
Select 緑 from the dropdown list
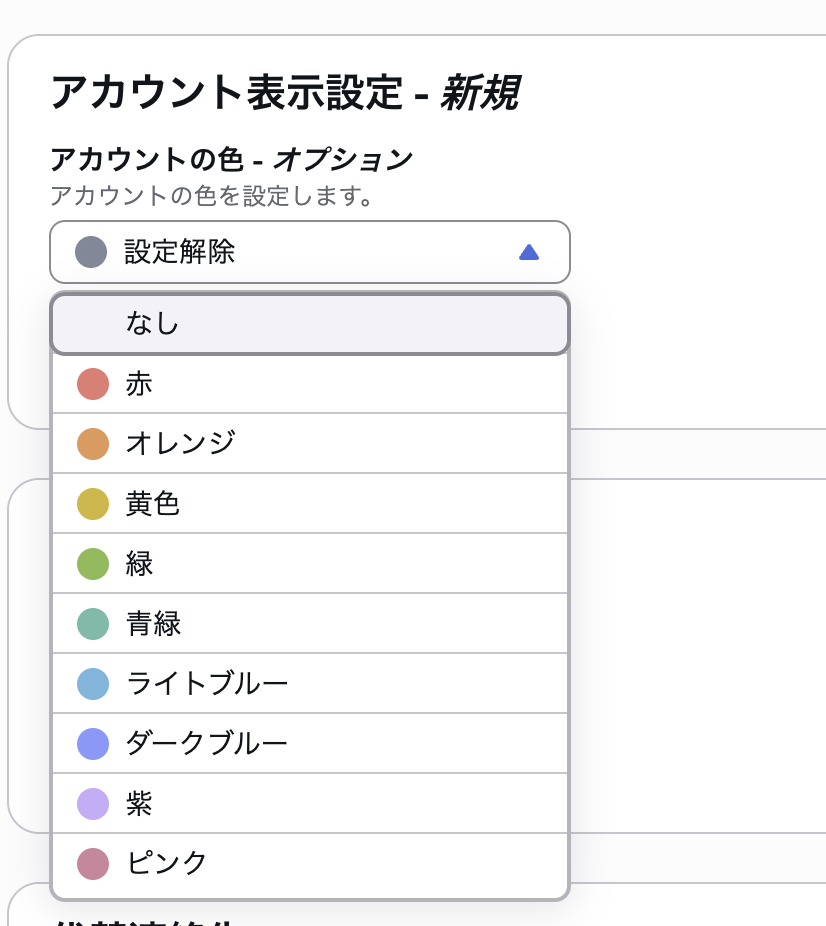310,564
